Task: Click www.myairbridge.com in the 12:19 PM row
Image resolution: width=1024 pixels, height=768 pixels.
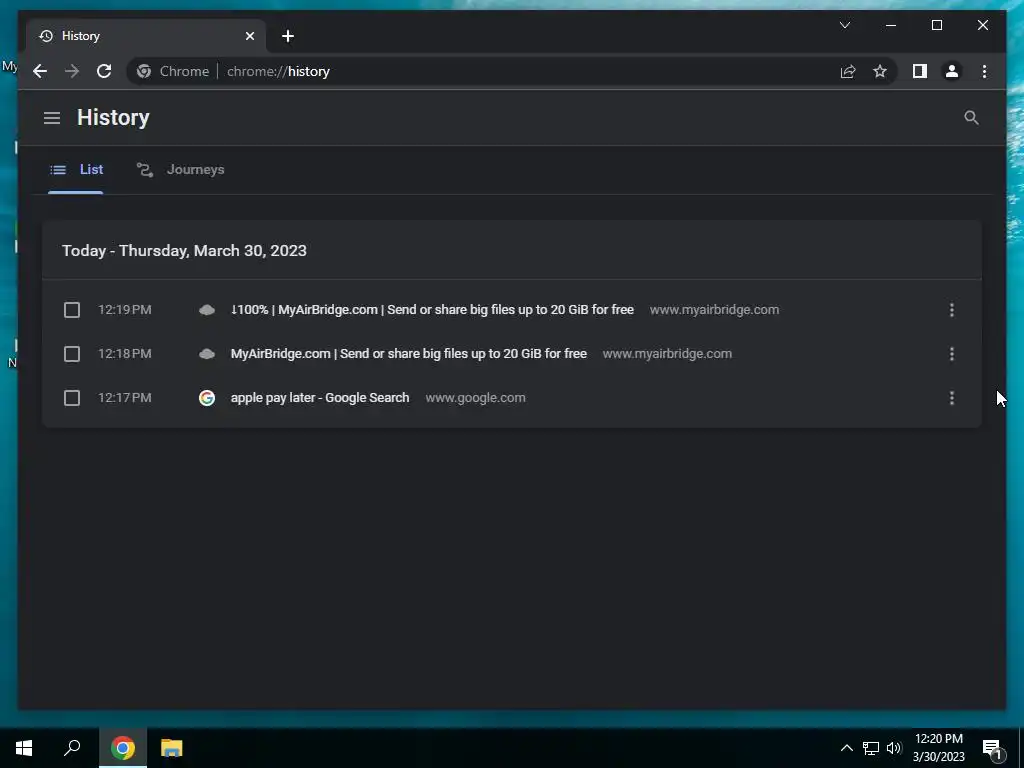Action: tap(714, 310)
